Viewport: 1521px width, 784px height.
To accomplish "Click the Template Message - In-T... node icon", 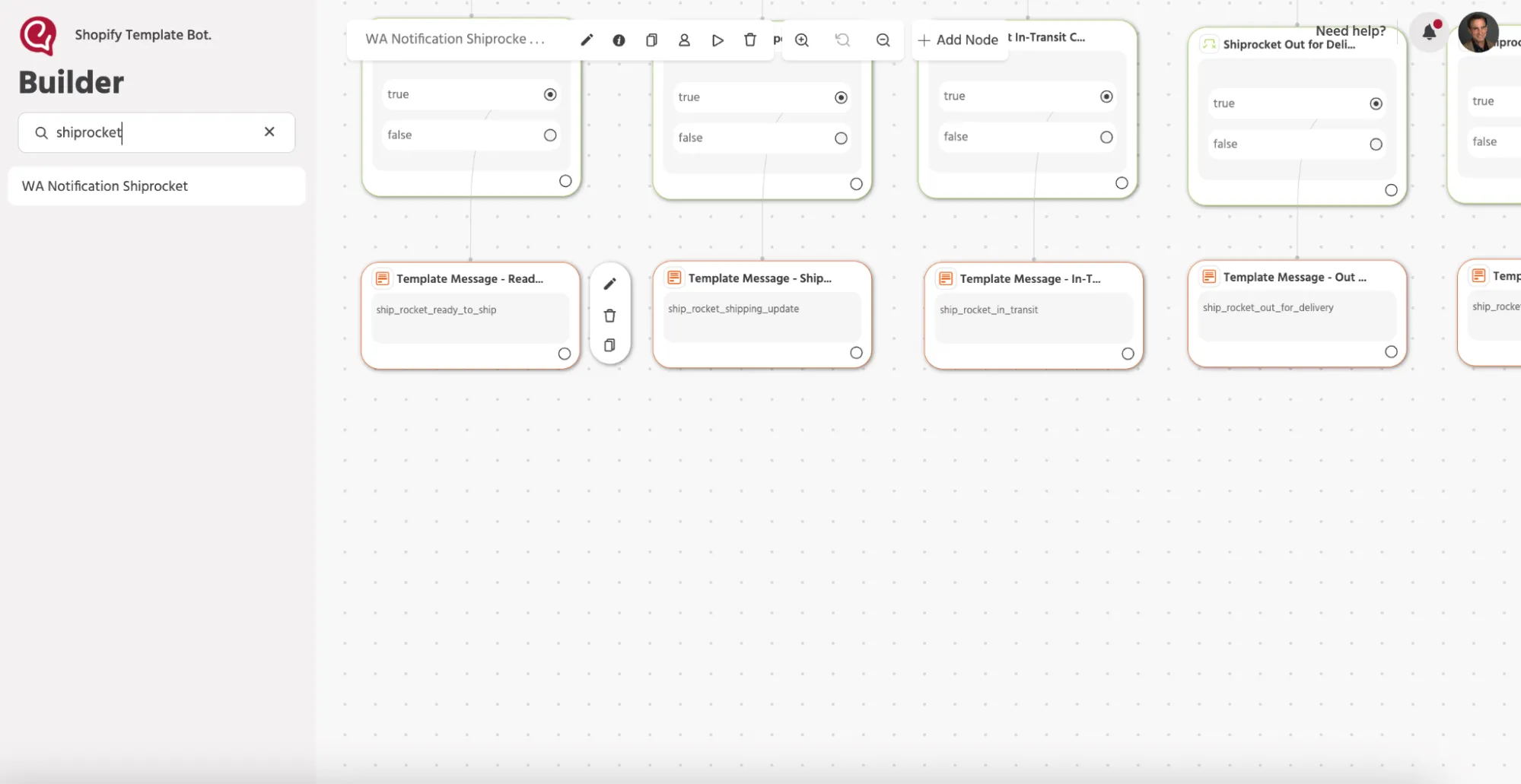I will [946, 279].
